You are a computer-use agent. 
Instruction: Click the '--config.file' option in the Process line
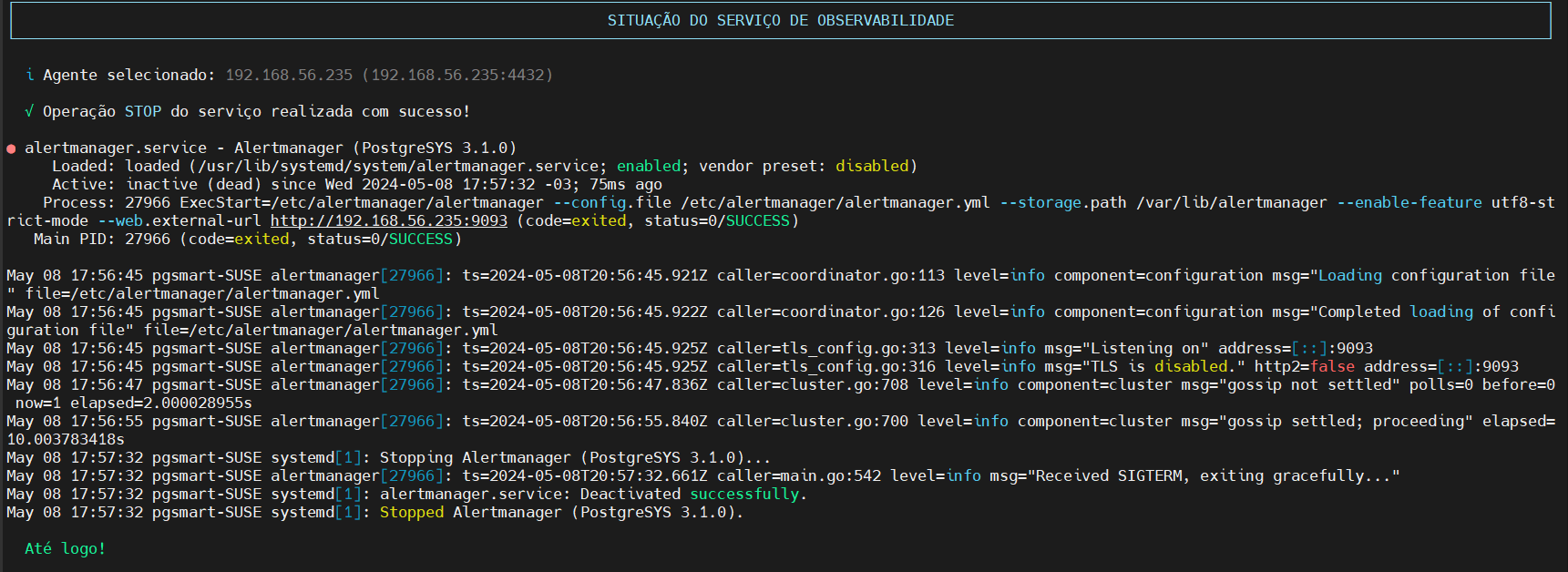pyautogui.click(x=612, y=202)
